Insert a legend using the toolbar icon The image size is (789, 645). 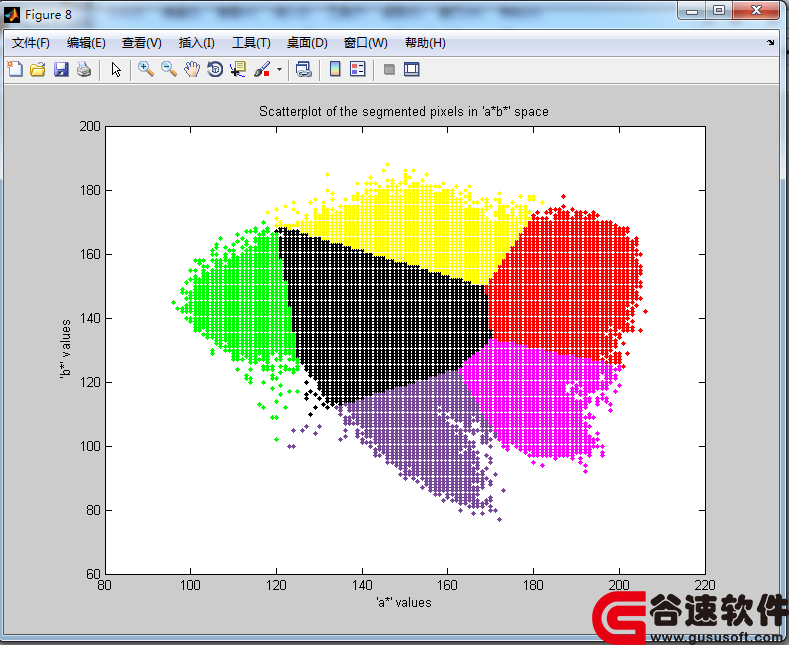point(358,69)
